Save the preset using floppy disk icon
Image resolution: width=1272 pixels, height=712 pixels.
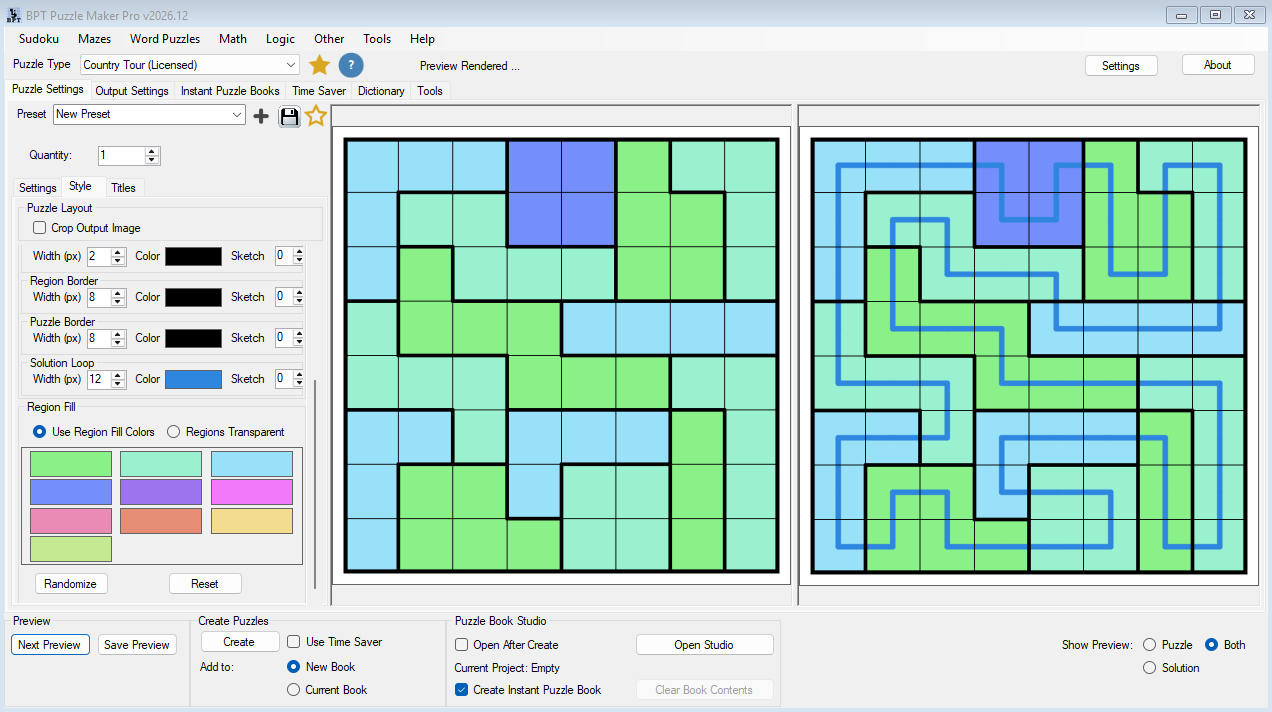click(290, 116)
